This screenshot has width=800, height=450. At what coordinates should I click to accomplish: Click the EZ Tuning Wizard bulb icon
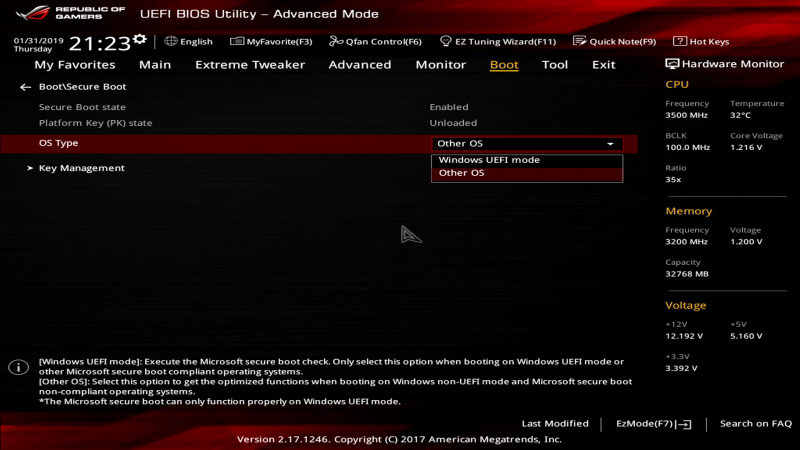click(x=445, y=41)
